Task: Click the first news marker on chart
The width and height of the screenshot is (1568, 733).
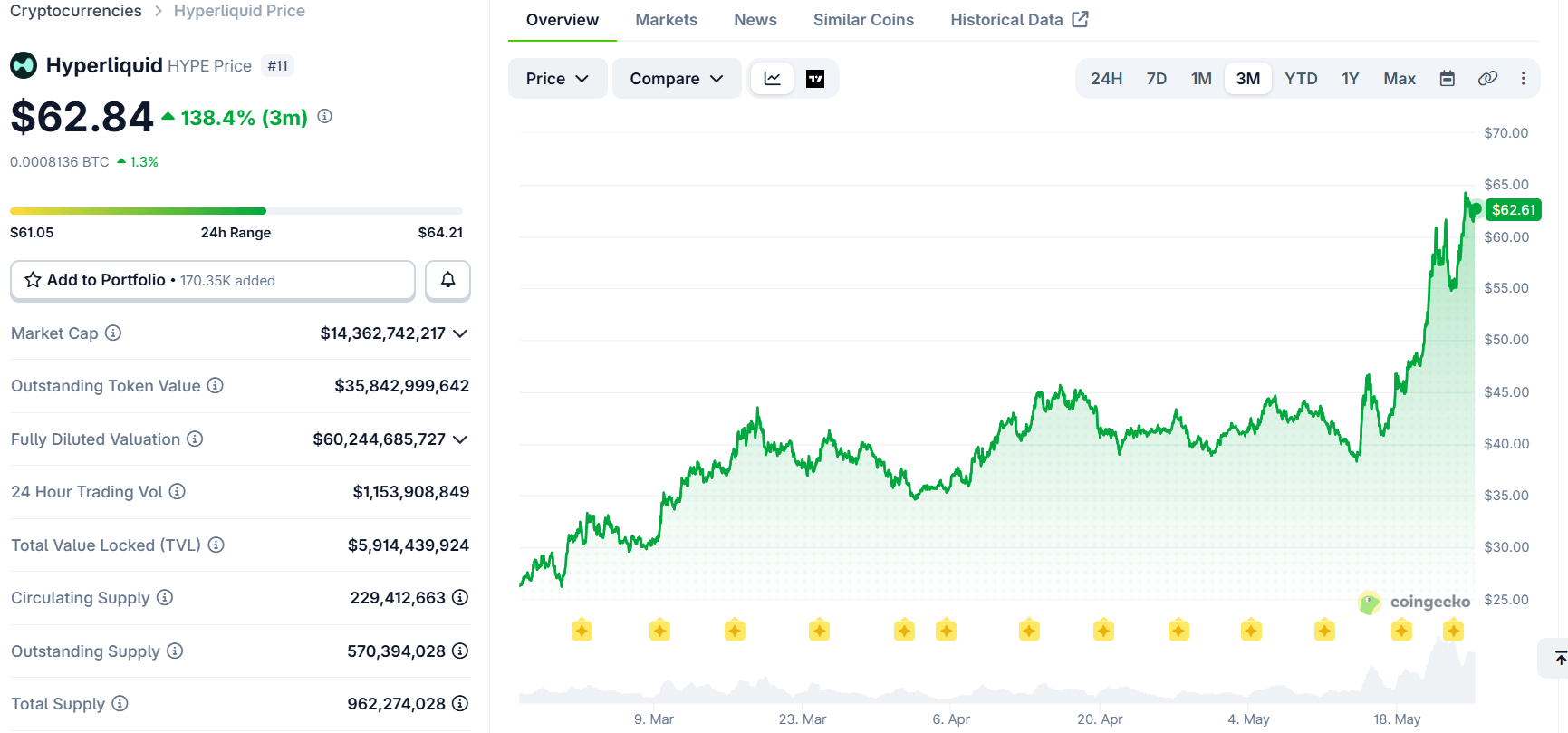Action: (x=582, y=630)
